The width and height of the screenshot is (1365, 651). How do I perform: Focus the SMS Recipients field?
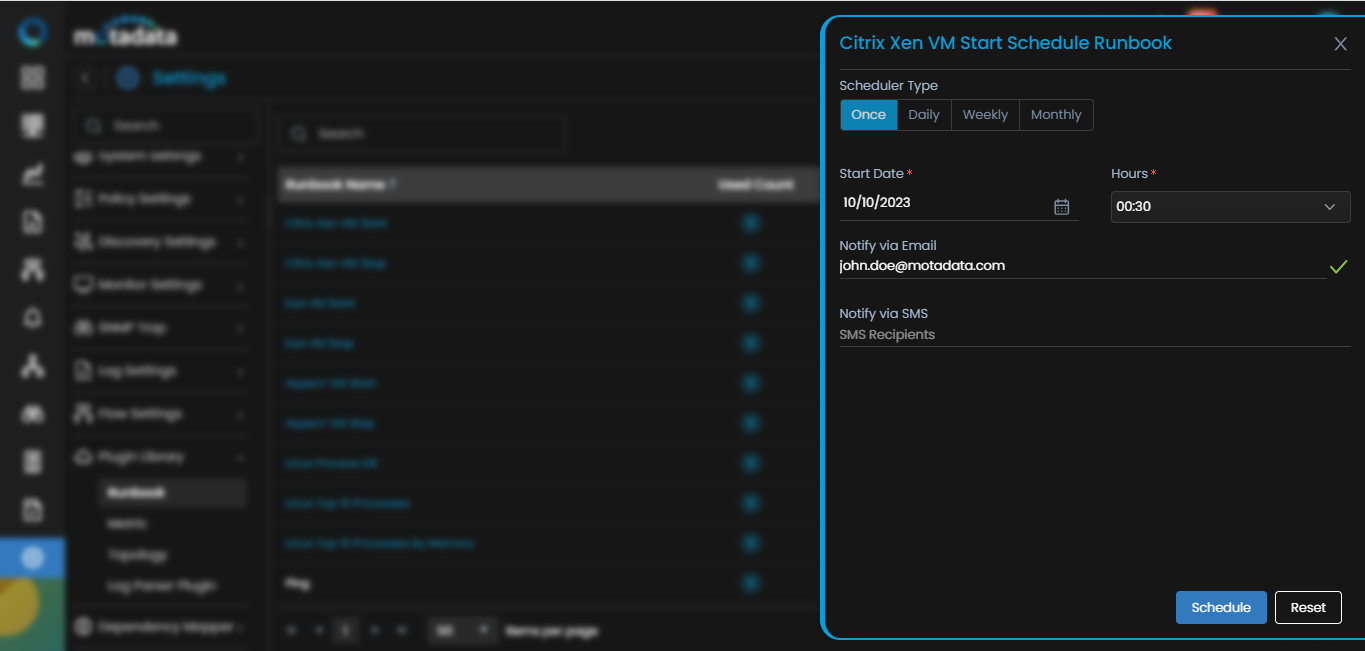[1095, 335]
